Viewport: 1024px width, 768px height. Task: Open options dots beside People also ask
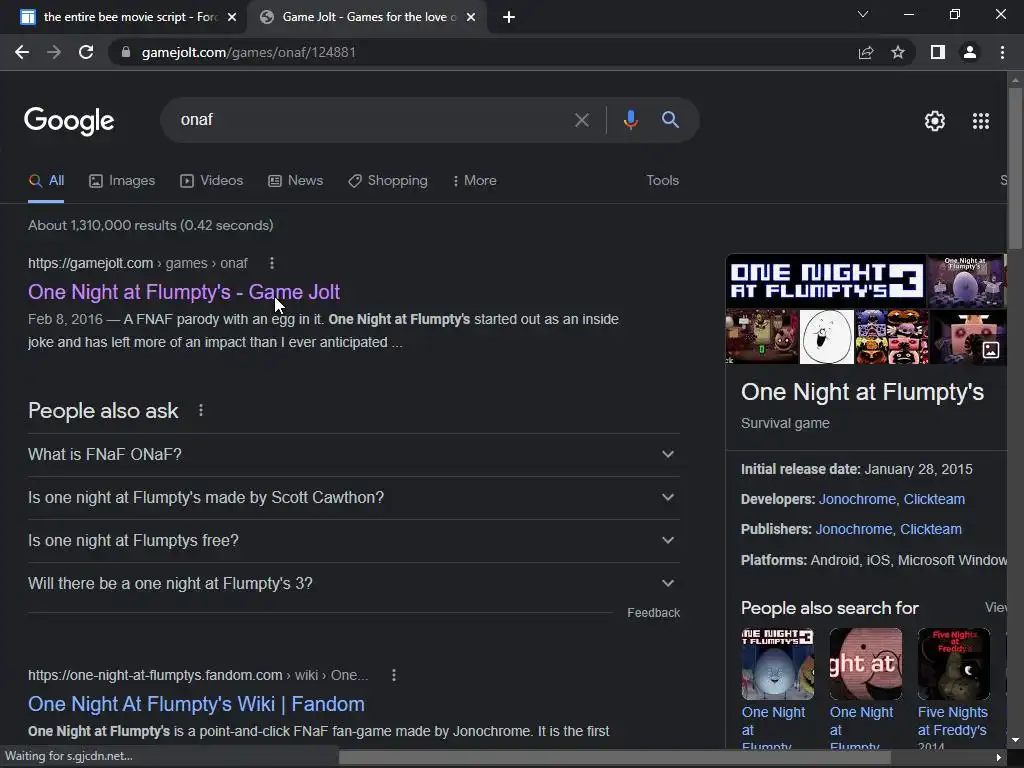pos(201,410)
